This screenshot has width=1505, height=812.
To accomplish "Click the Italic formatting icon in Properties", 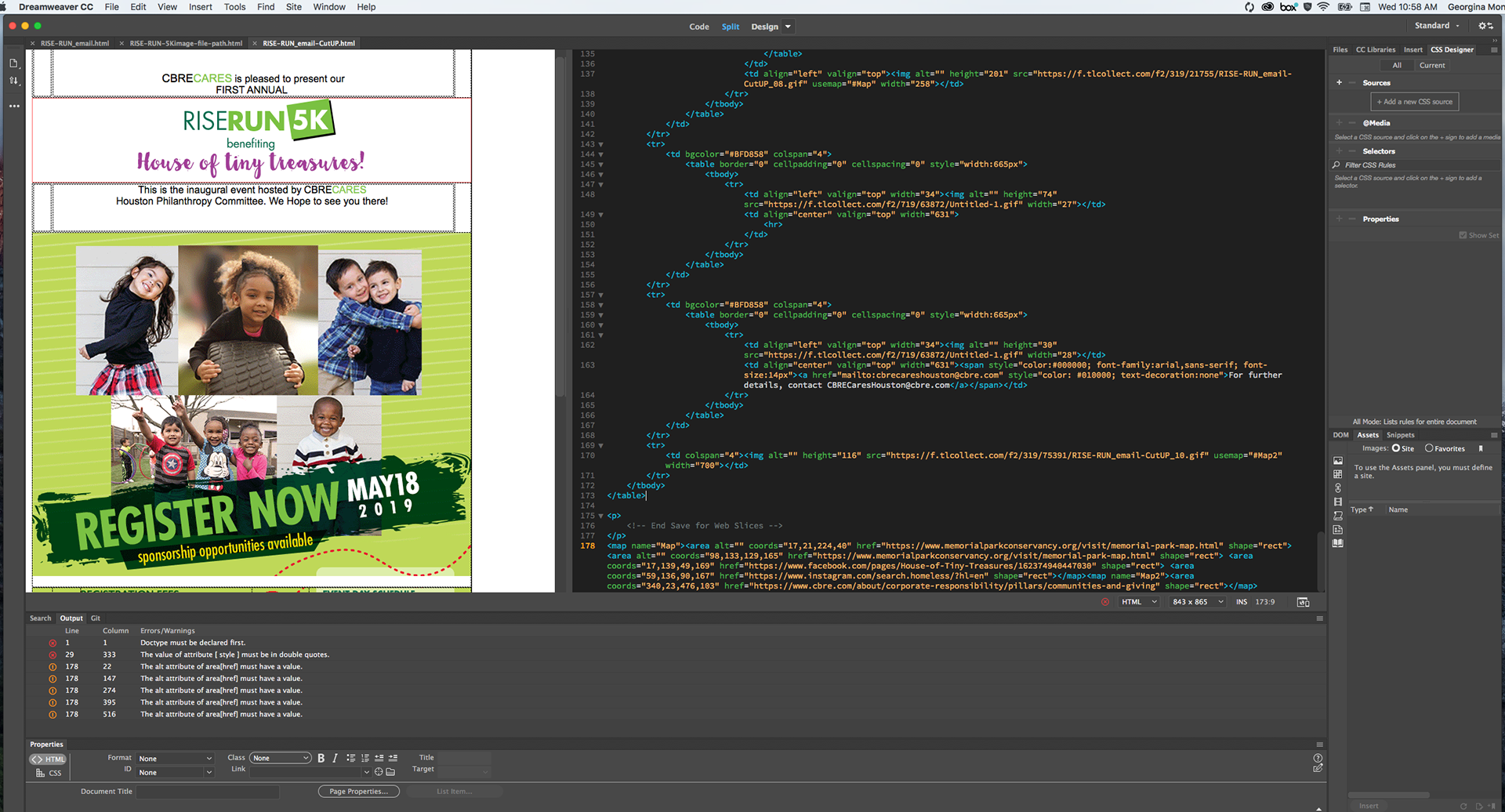I will [335, 758].
